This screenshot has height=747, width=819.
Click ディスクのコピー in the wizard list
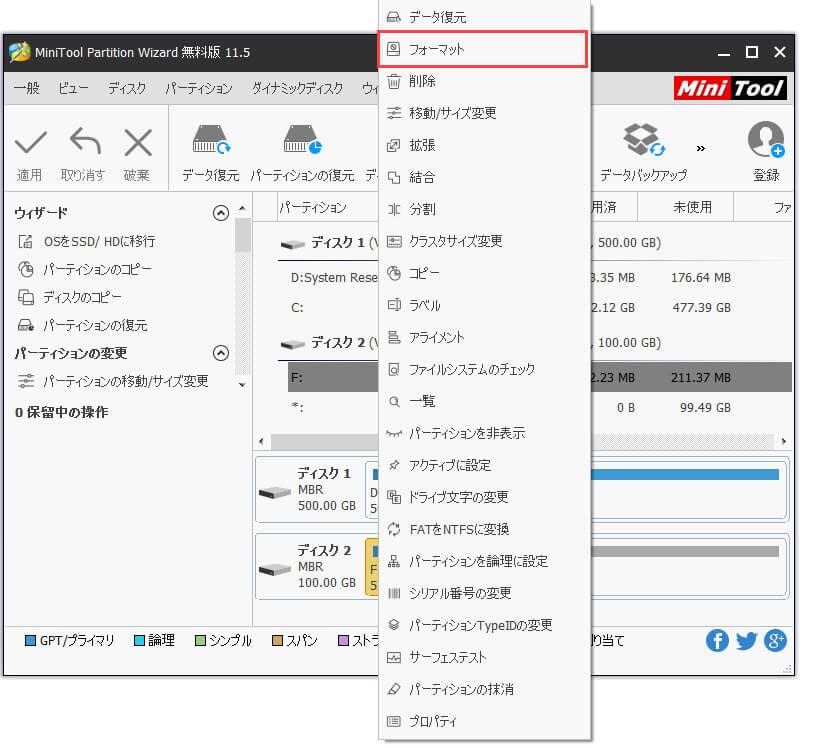pyautogui.click(x=82, y=297)
